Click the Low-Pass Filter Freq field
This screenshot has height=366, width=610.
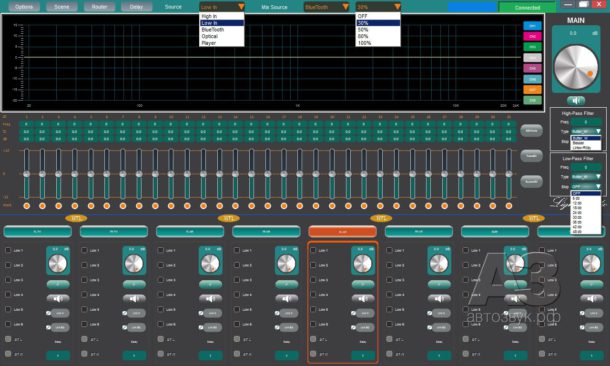[x=586, y=167]
